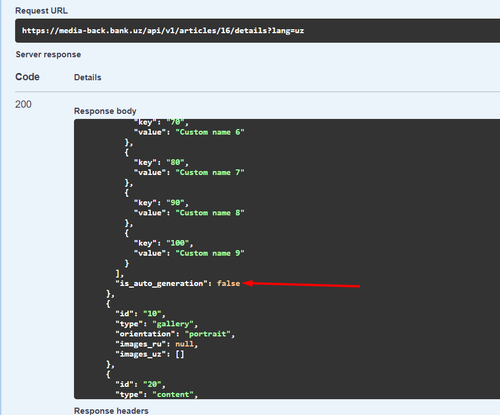Click the "Server response" heading
500x415 pixels.
click(48, 54)
